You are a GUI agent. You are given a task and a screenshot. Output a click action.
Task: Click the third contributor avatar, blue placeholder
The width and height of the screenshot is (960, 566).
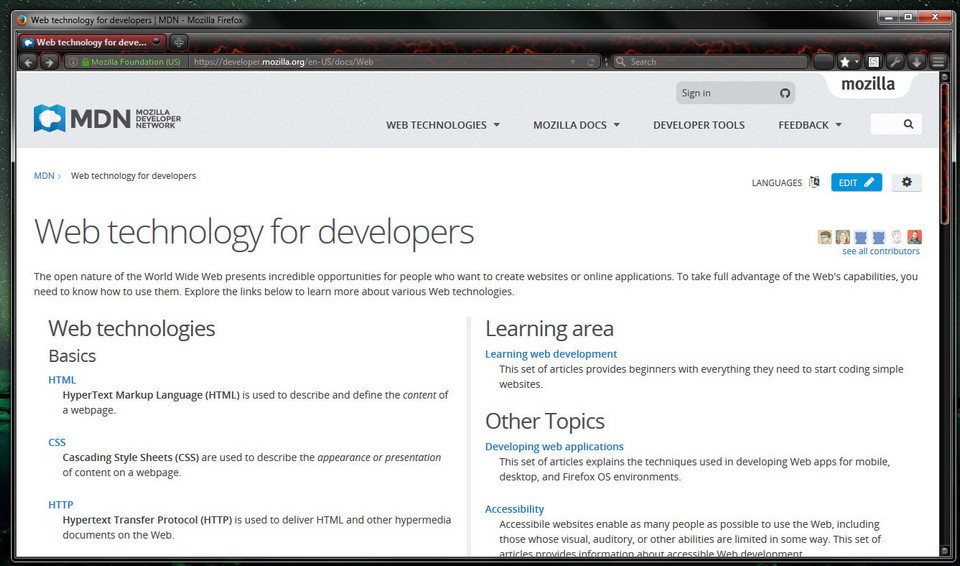(x=860, y=237)
